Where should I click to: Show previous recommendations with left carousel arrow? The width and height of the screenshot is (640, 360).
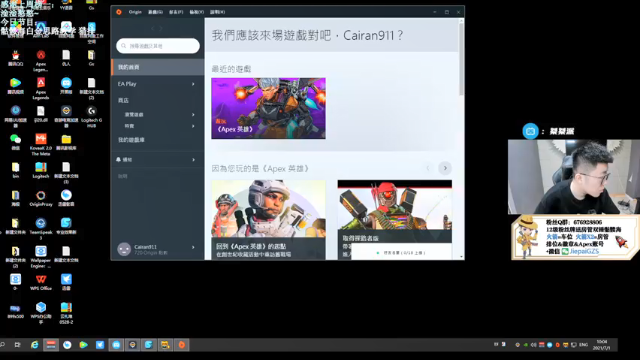[428, 168]
